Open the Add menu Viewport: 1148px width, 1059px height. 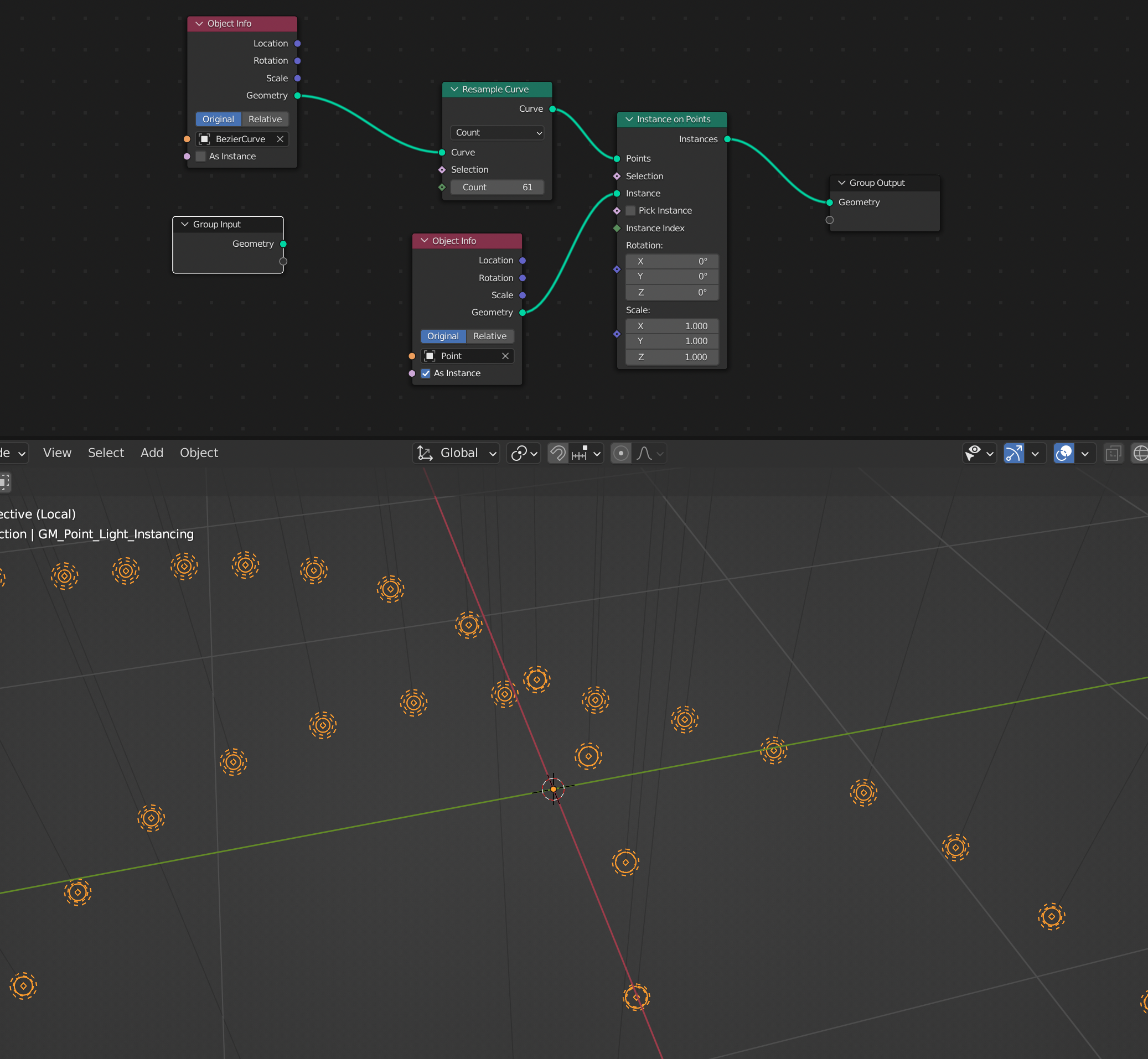(x=152, y=453)
